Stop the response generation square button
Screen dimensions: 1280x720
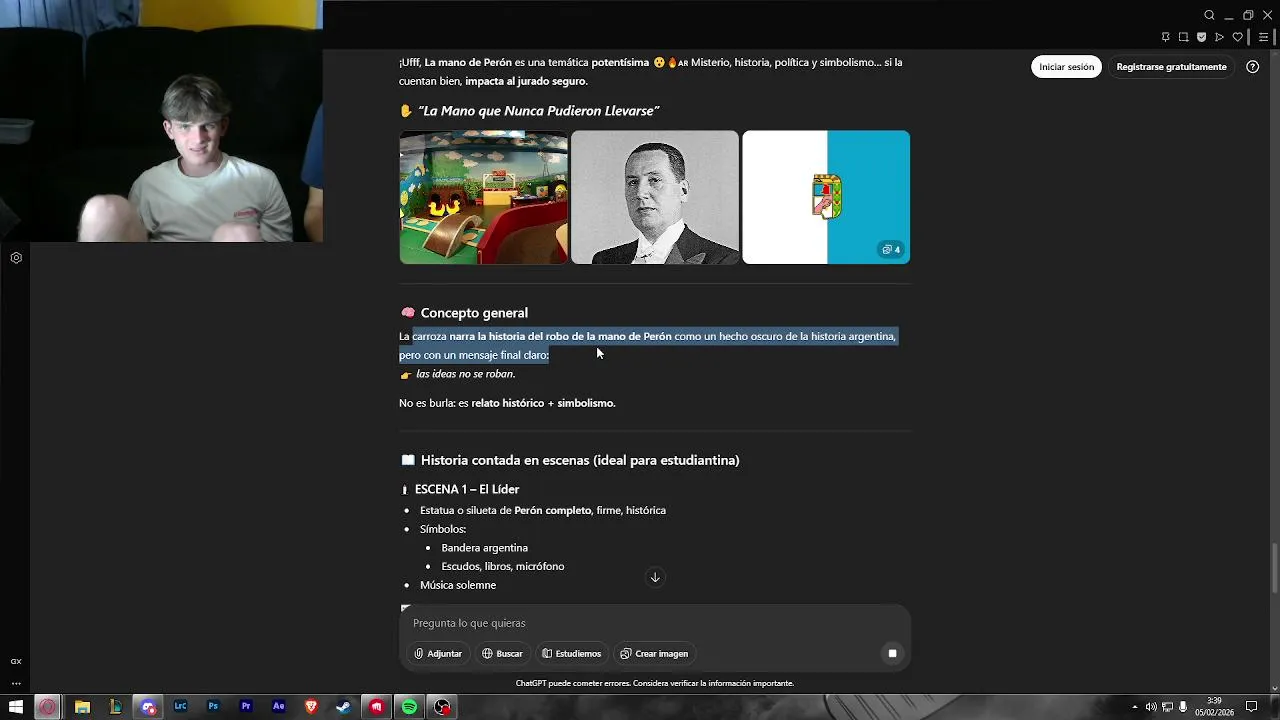click(892, 653)
